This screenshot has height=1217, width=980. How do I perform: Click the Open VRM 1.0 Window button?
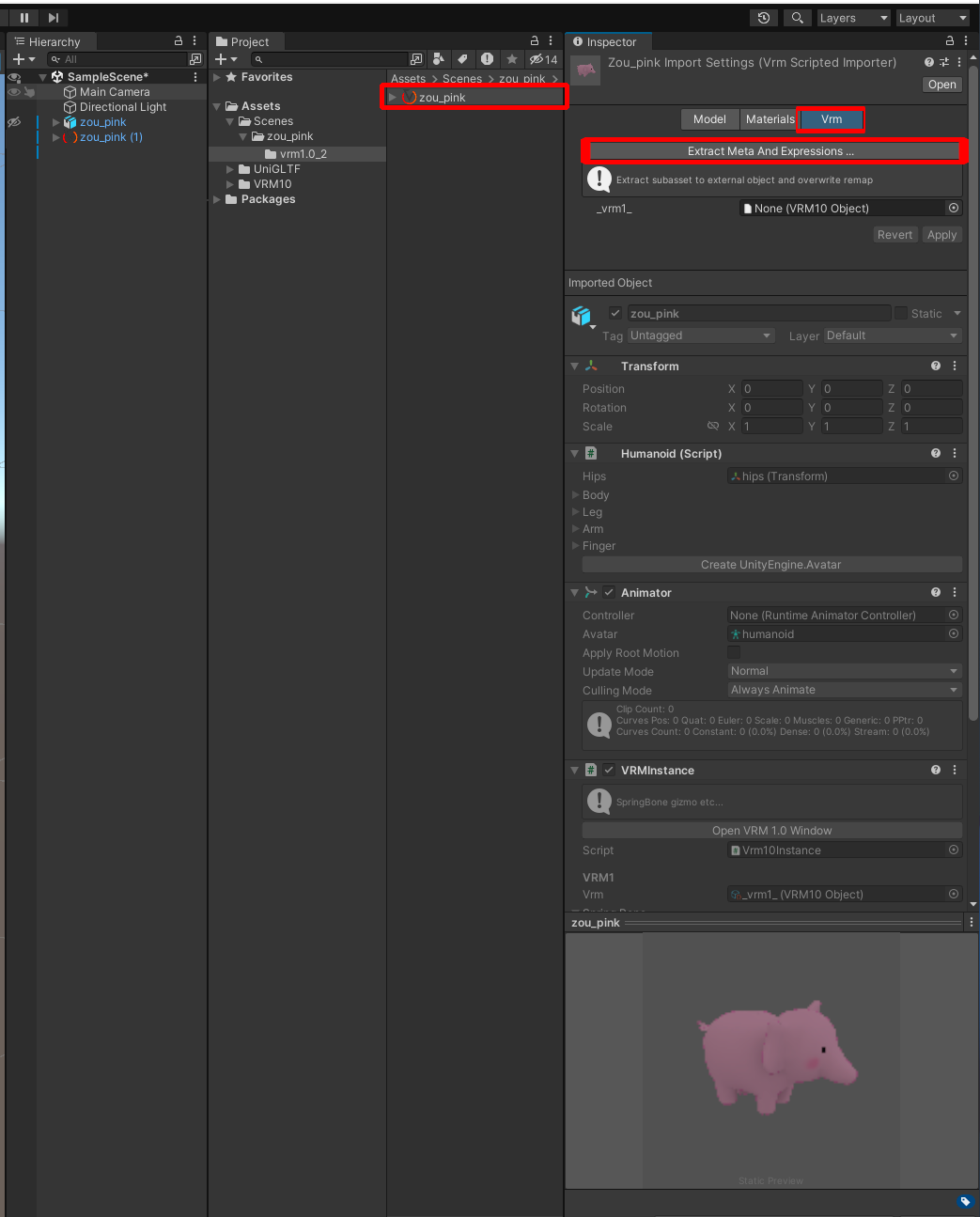(x=771, y=831)
